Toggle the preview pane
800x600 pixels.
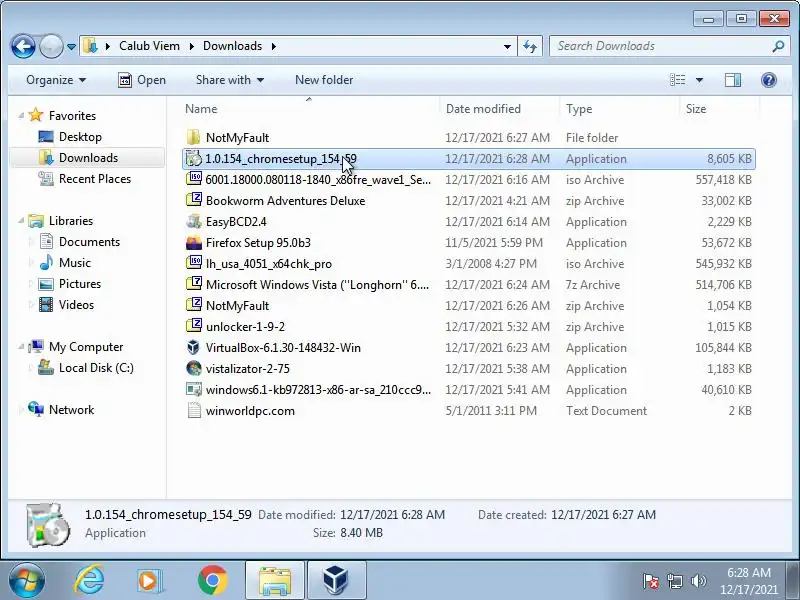733,80
